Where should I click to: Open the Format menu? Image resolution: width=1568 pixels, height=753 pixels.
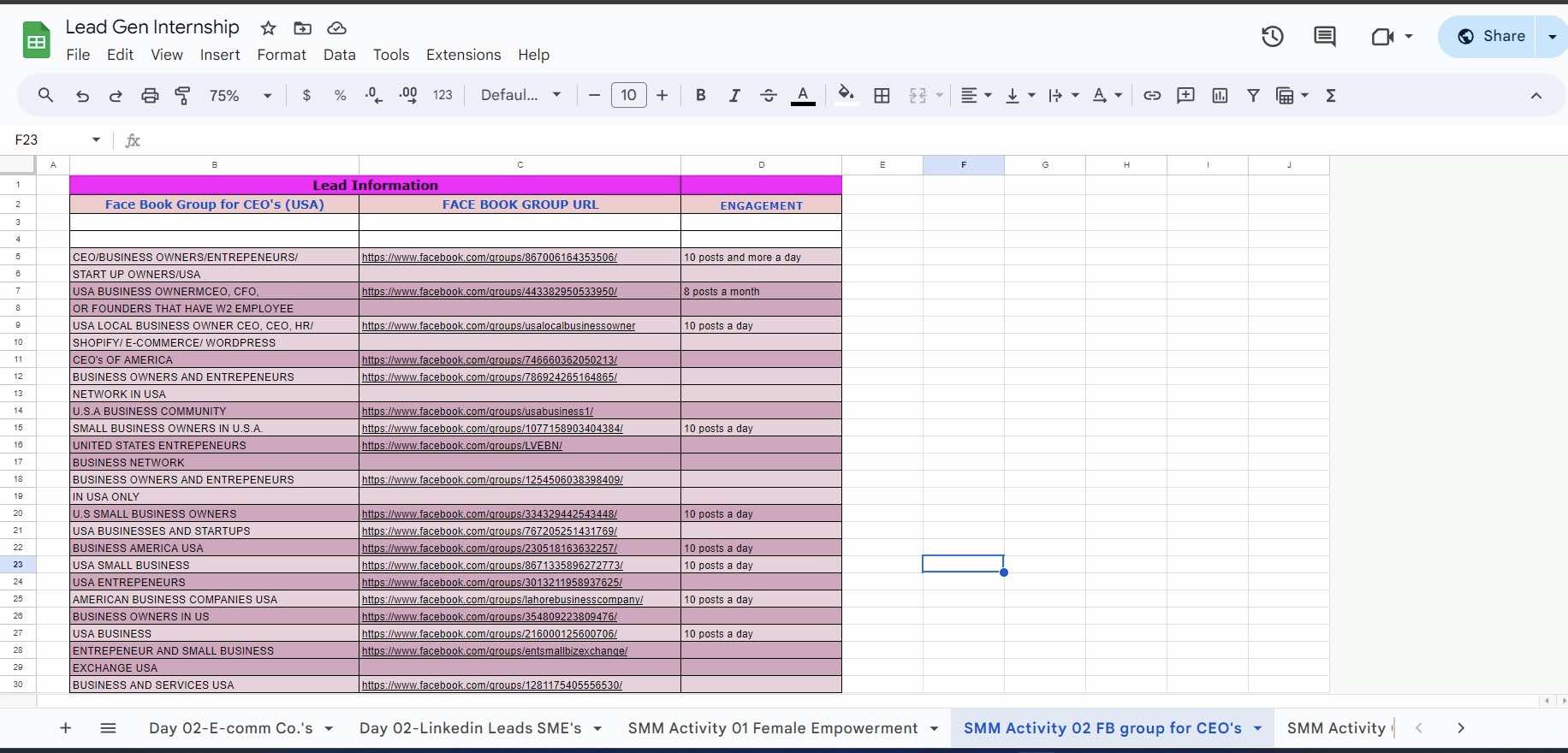tap(282, 55)
